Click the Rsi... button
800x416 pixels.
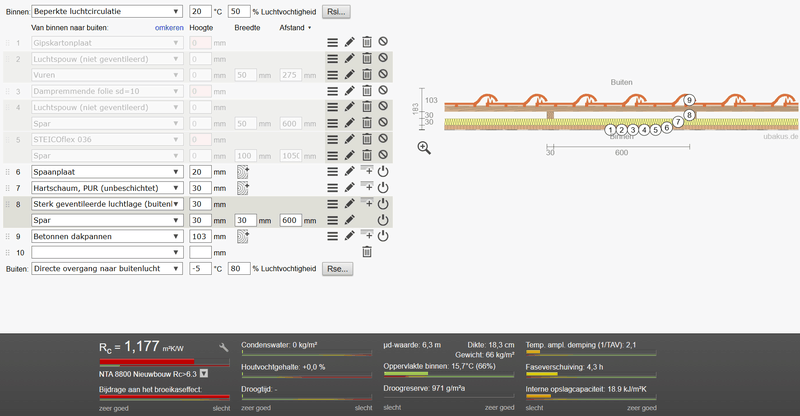[336, 11]
